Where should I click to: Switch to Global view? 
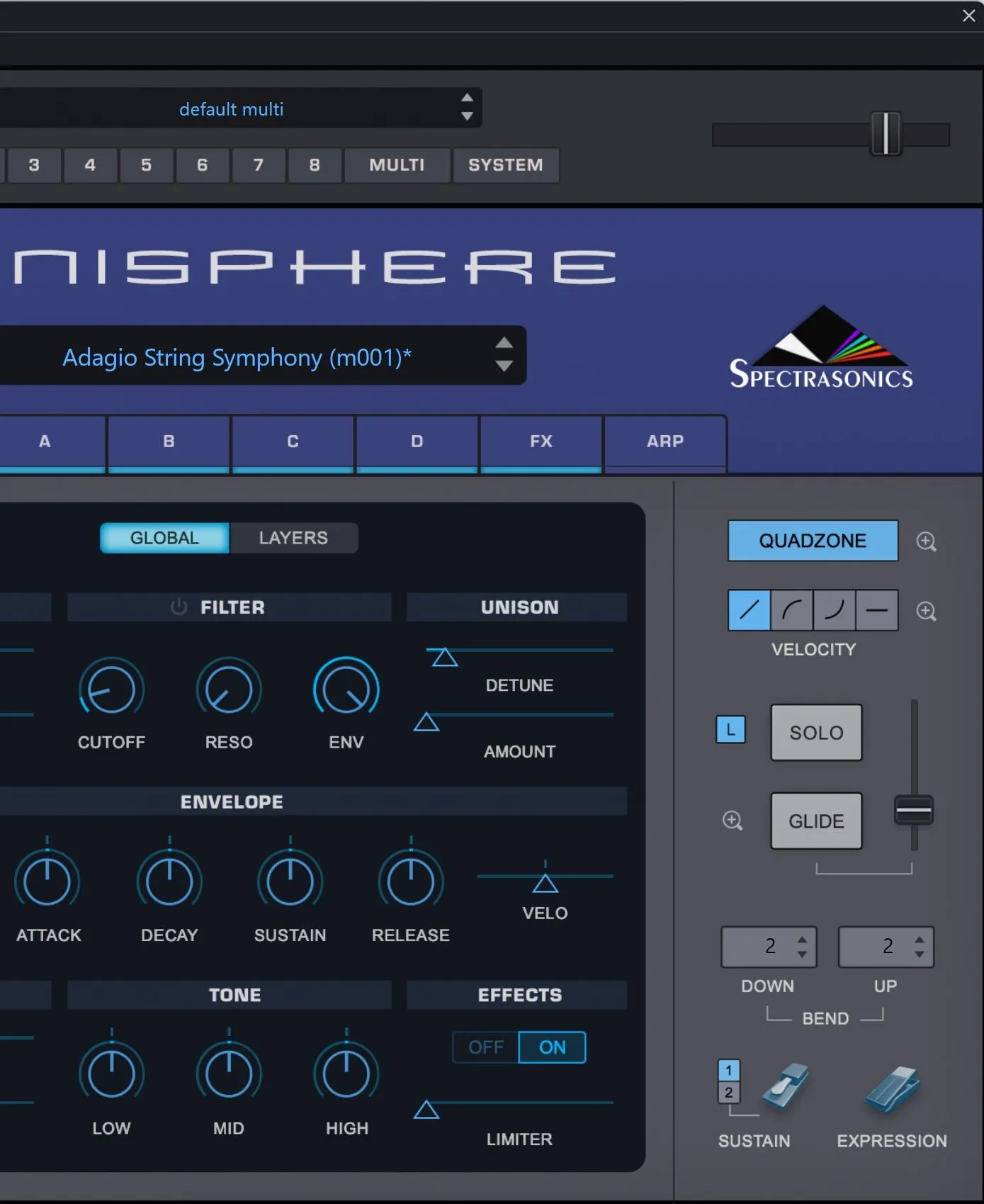click(164, 538)
